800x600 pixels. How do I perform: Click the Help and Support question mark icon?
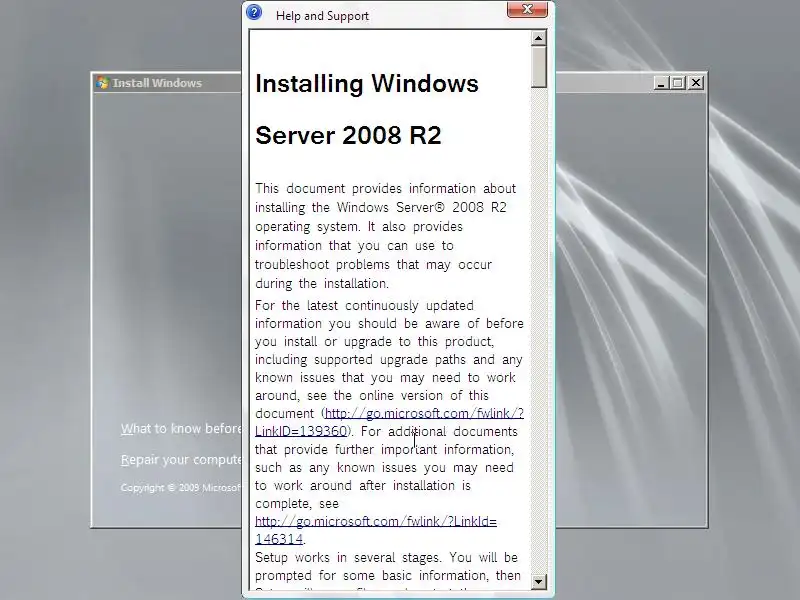coord(254,12)
